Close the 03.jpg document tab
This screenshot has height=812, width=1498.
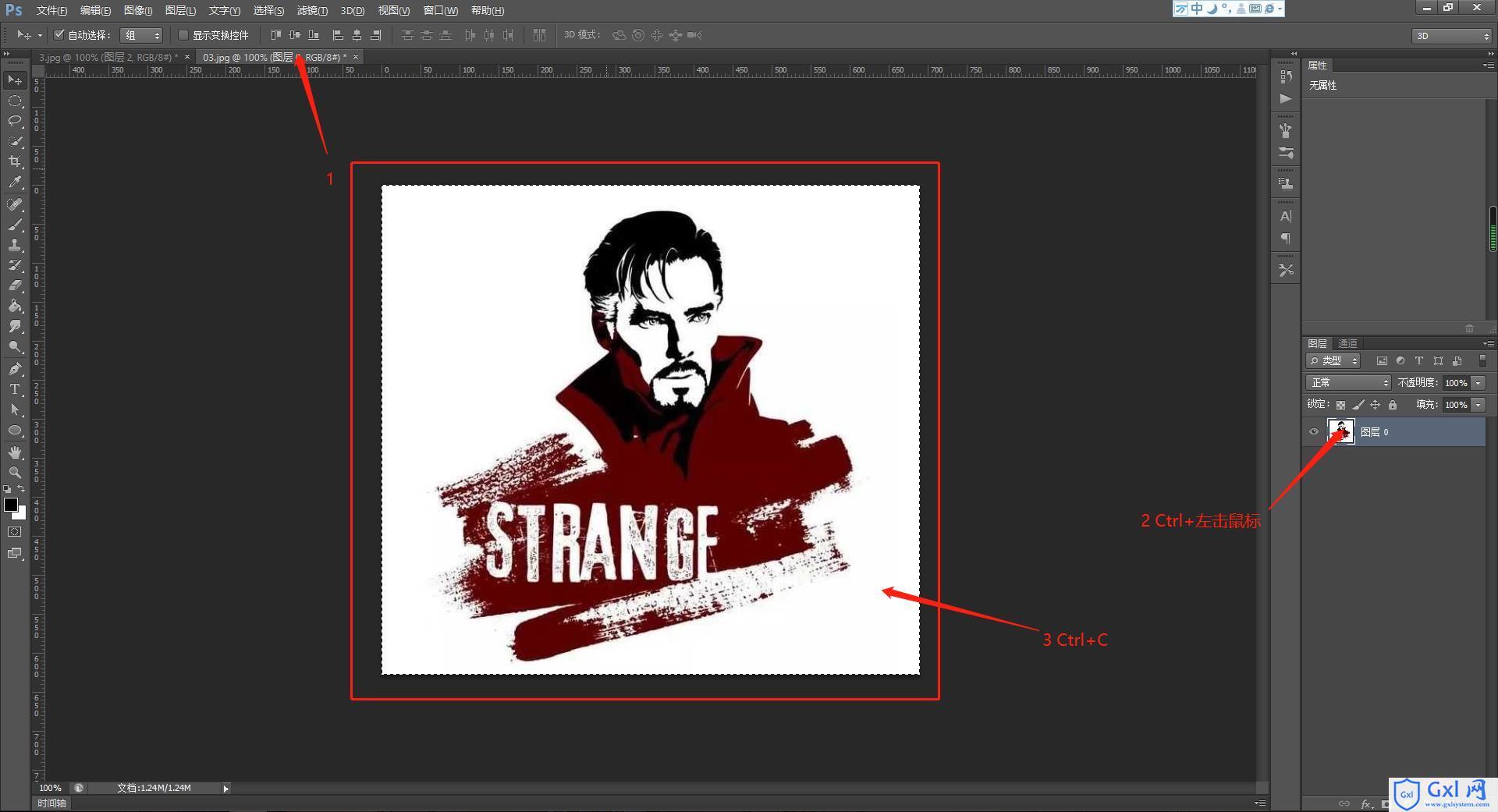[x=356, y=57]
